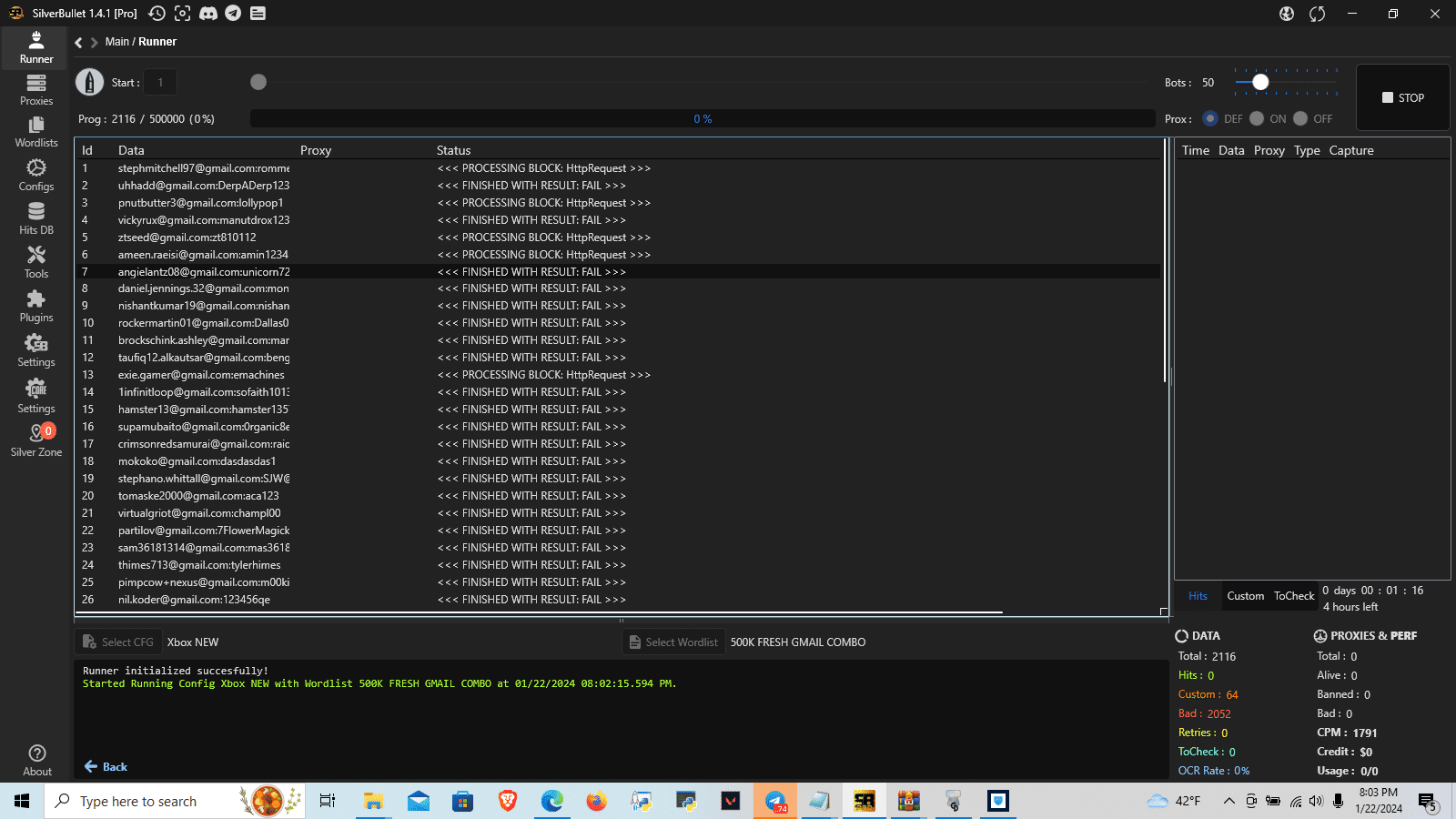1456x819 pixels.
Task: Open the Telegram icon in title bar
Action: [233, 14]
